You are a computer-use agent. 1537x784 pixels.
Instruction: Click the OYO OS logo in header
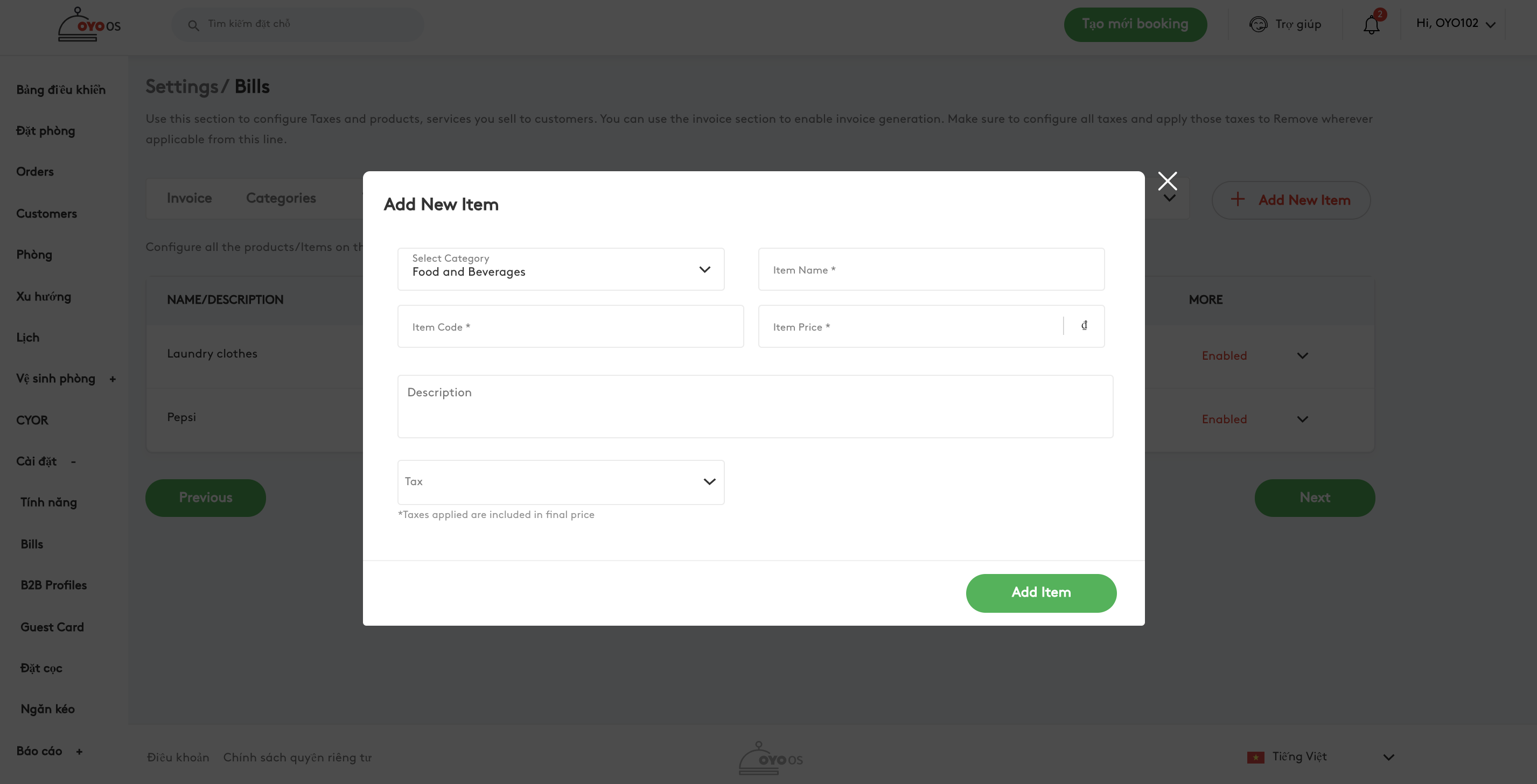(x=89, y=25)
